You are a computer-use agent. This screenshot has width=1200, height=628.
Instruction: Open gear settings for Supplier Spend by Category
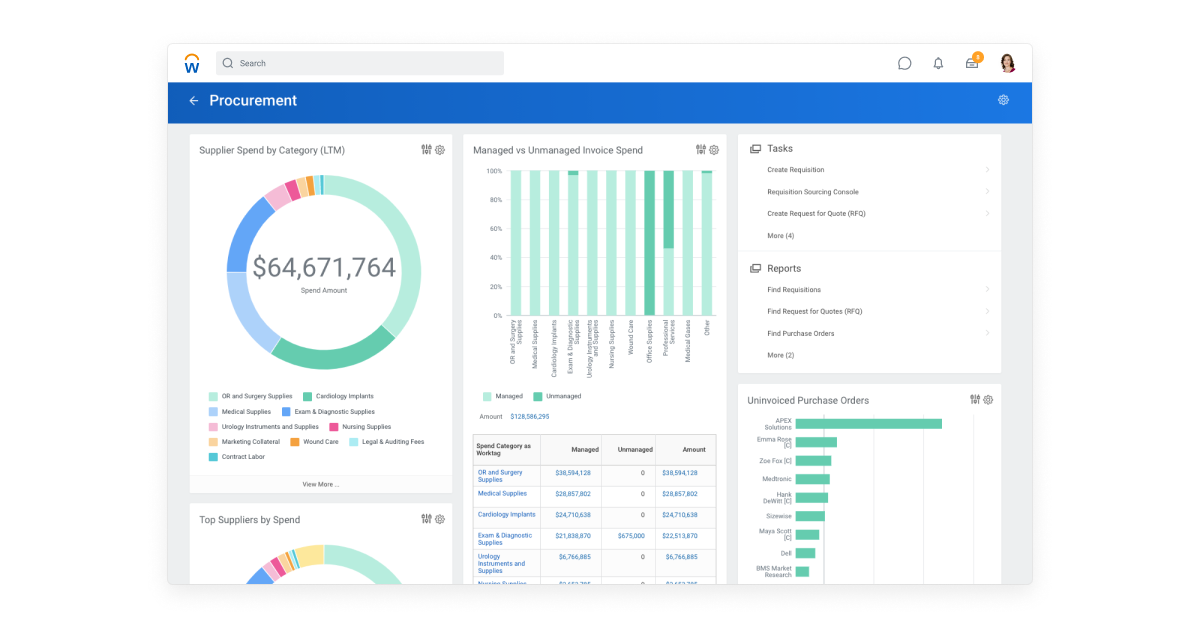439,150
